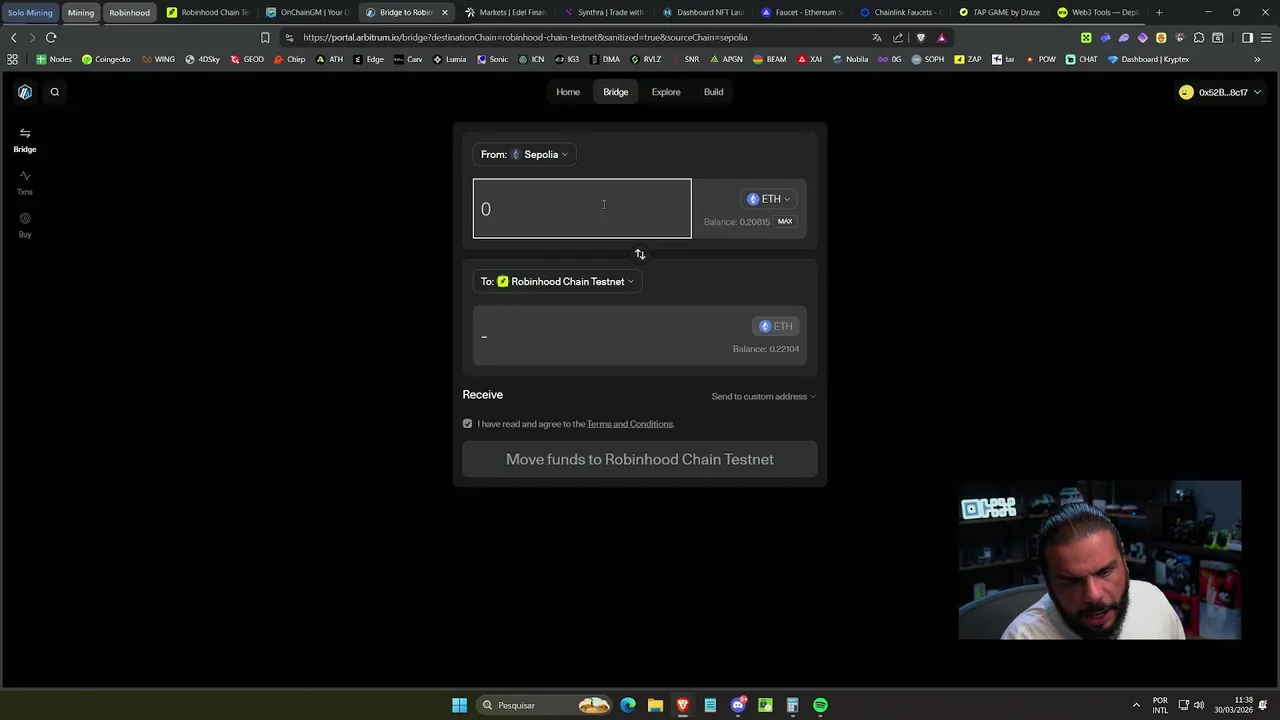Viewport: 1280px width, 720px height.
Task: Open a new browser tab
Action: 1159,12
